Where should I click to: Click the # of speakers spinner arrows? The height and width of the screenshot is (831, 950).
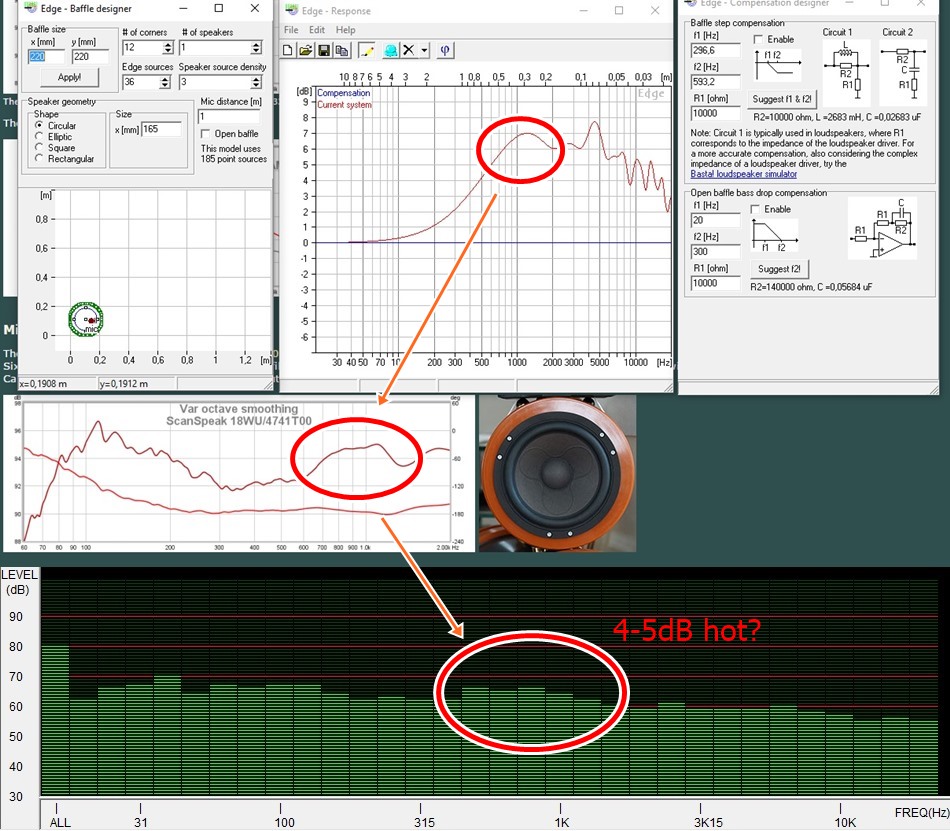click(256, 47)
